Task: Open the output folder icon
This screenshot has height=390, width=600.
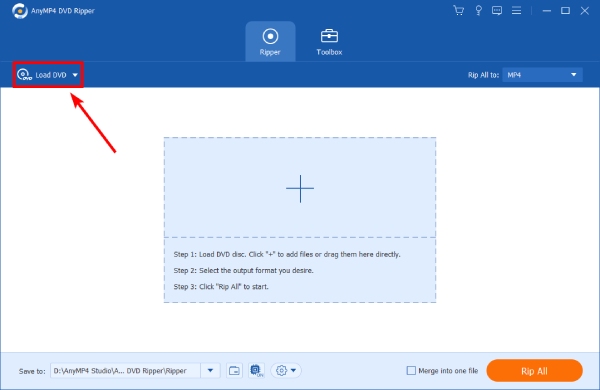Action: tap(234, 370)
